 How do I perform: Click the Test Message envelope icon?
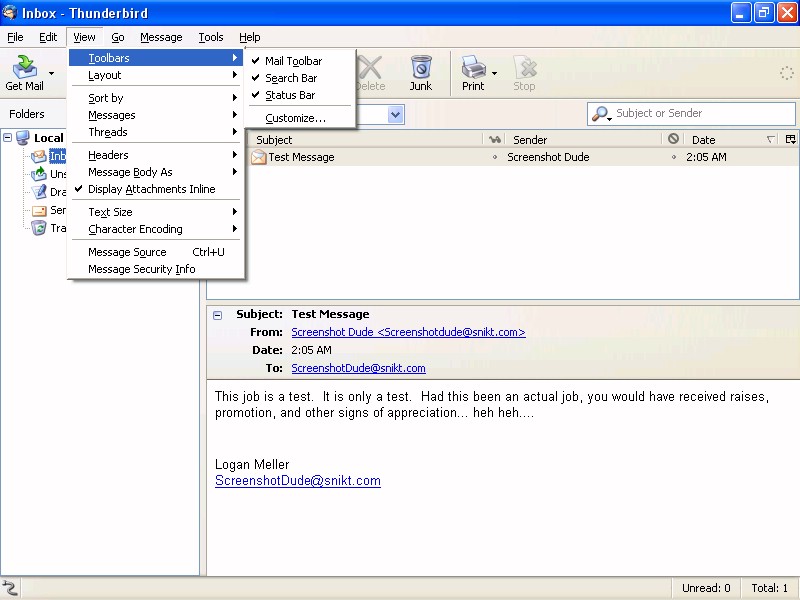tap(259, 157)
